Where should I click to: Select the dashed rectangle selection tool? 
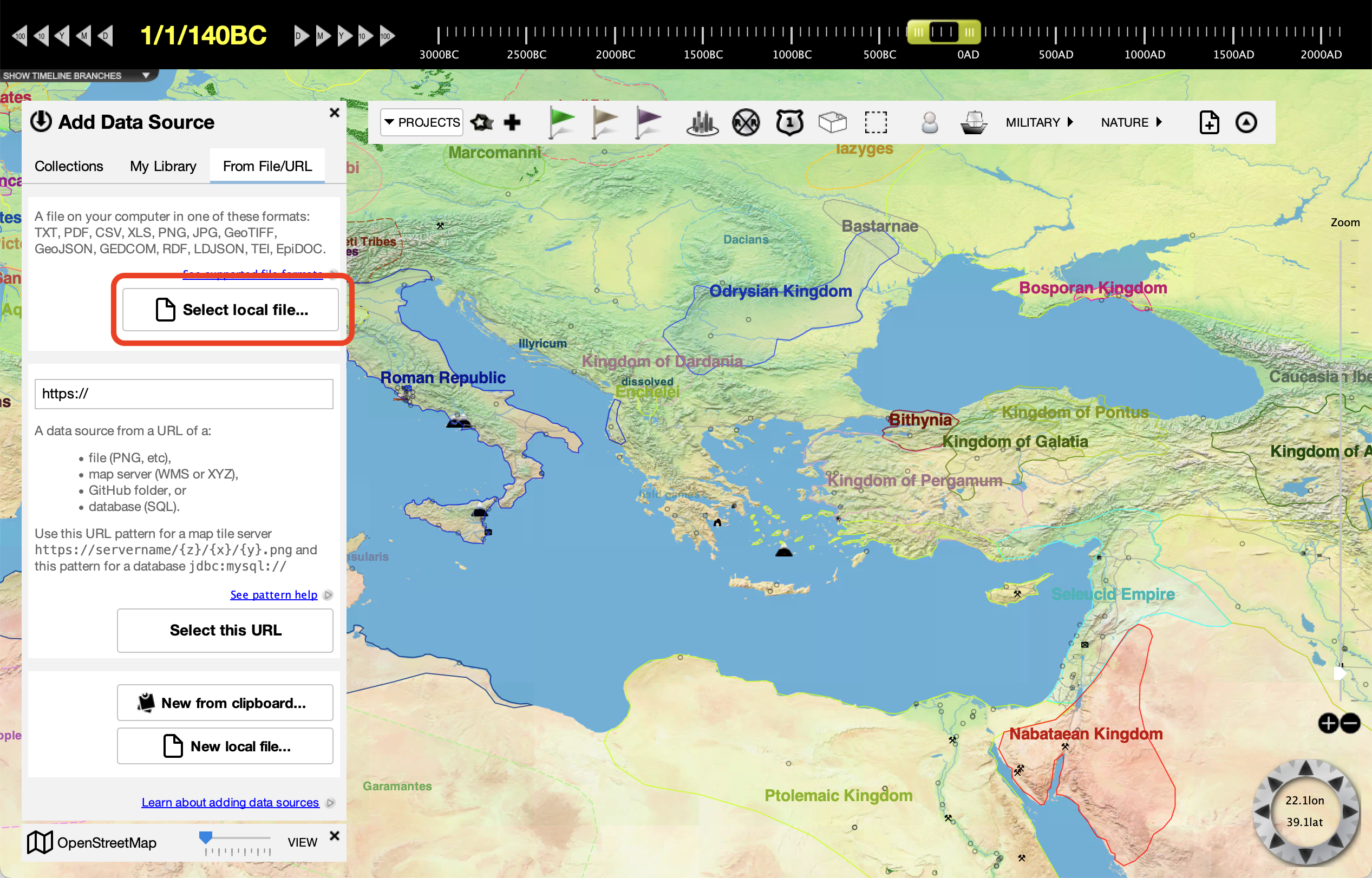(876, 122)
